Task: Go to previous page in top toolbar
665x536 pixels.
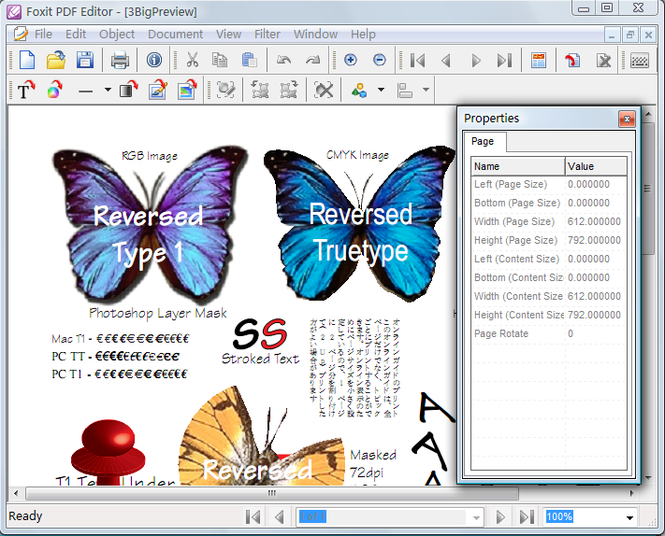Action: (x=446, y=60)
